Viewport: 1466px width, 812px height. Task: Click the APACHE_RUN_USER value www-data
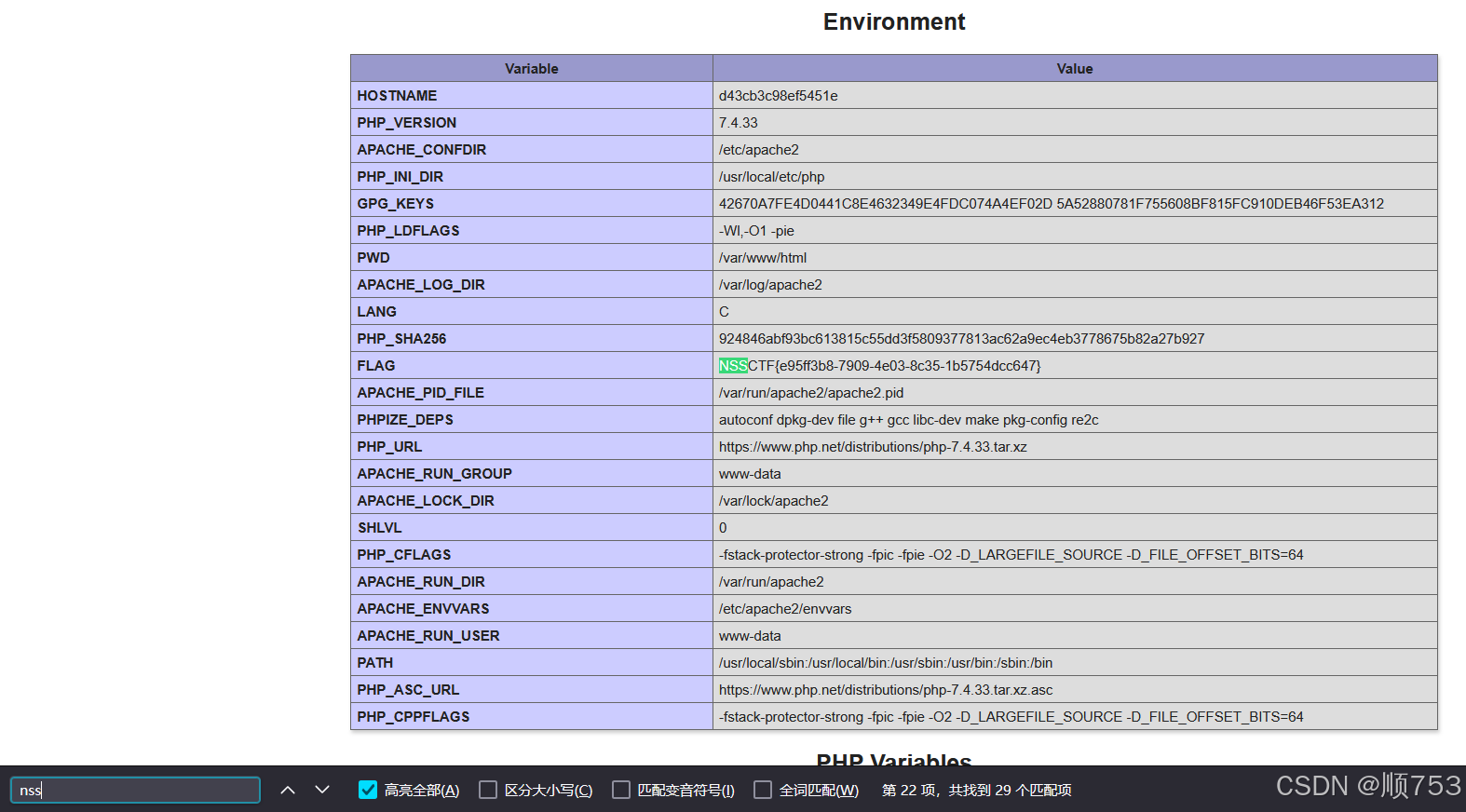(x=750, y=636)
